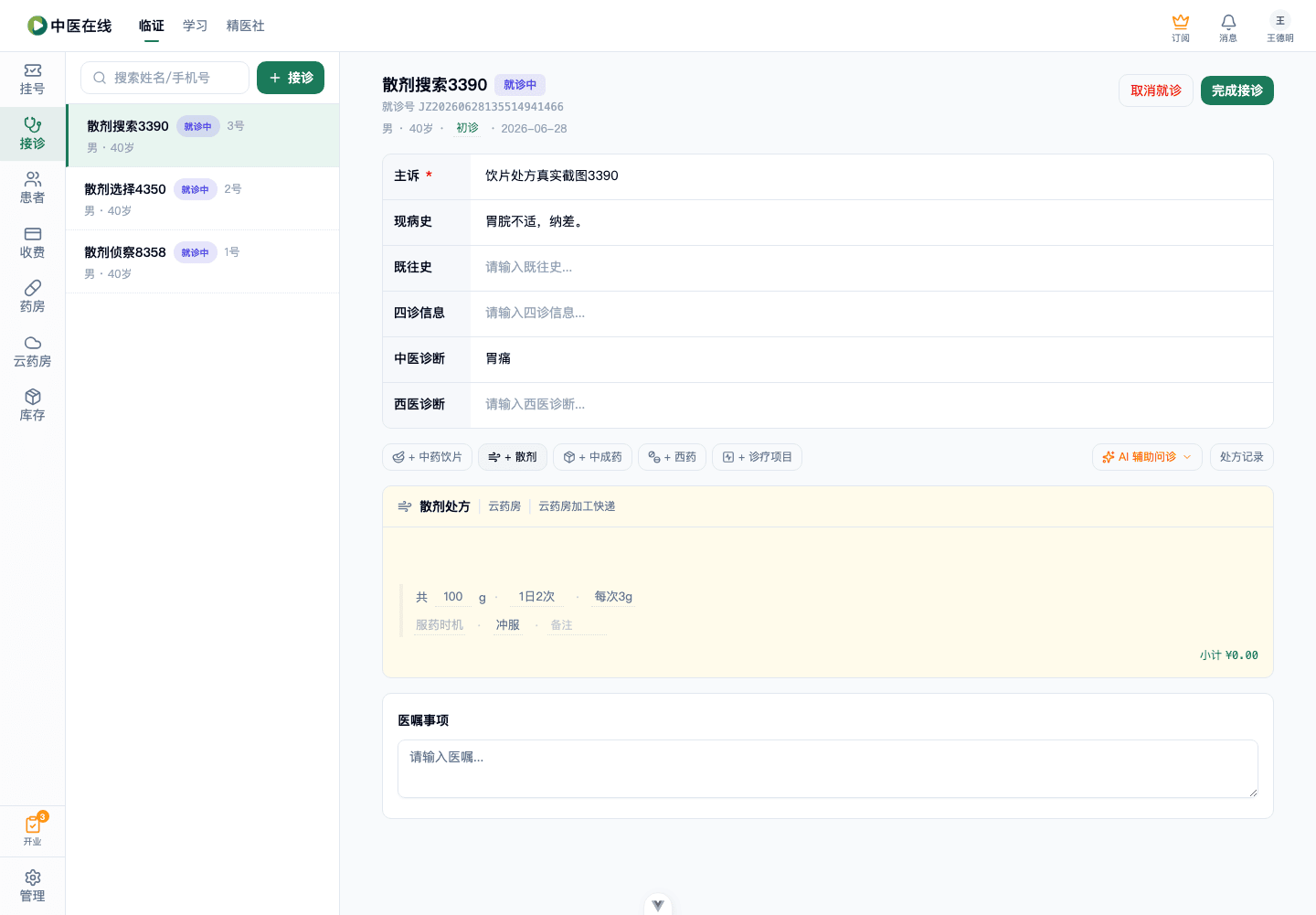Click the 既往史 input field

(871, 267)
